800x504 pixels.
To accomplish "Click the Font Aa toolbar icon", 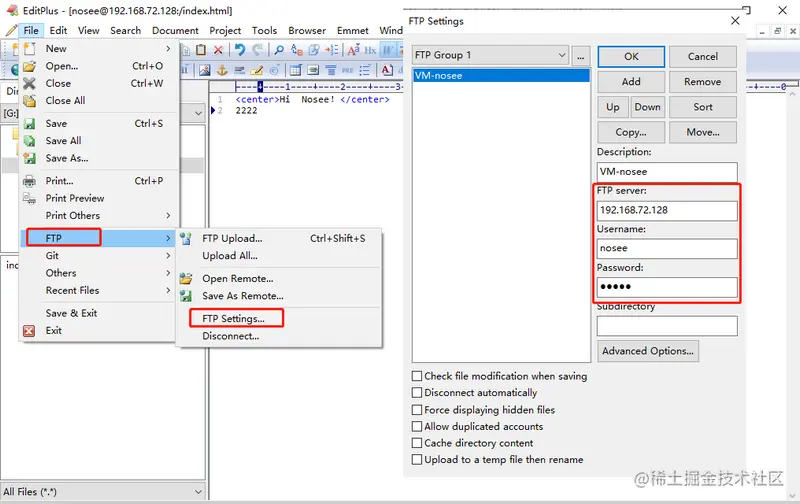I will click(x=354, y=49).
